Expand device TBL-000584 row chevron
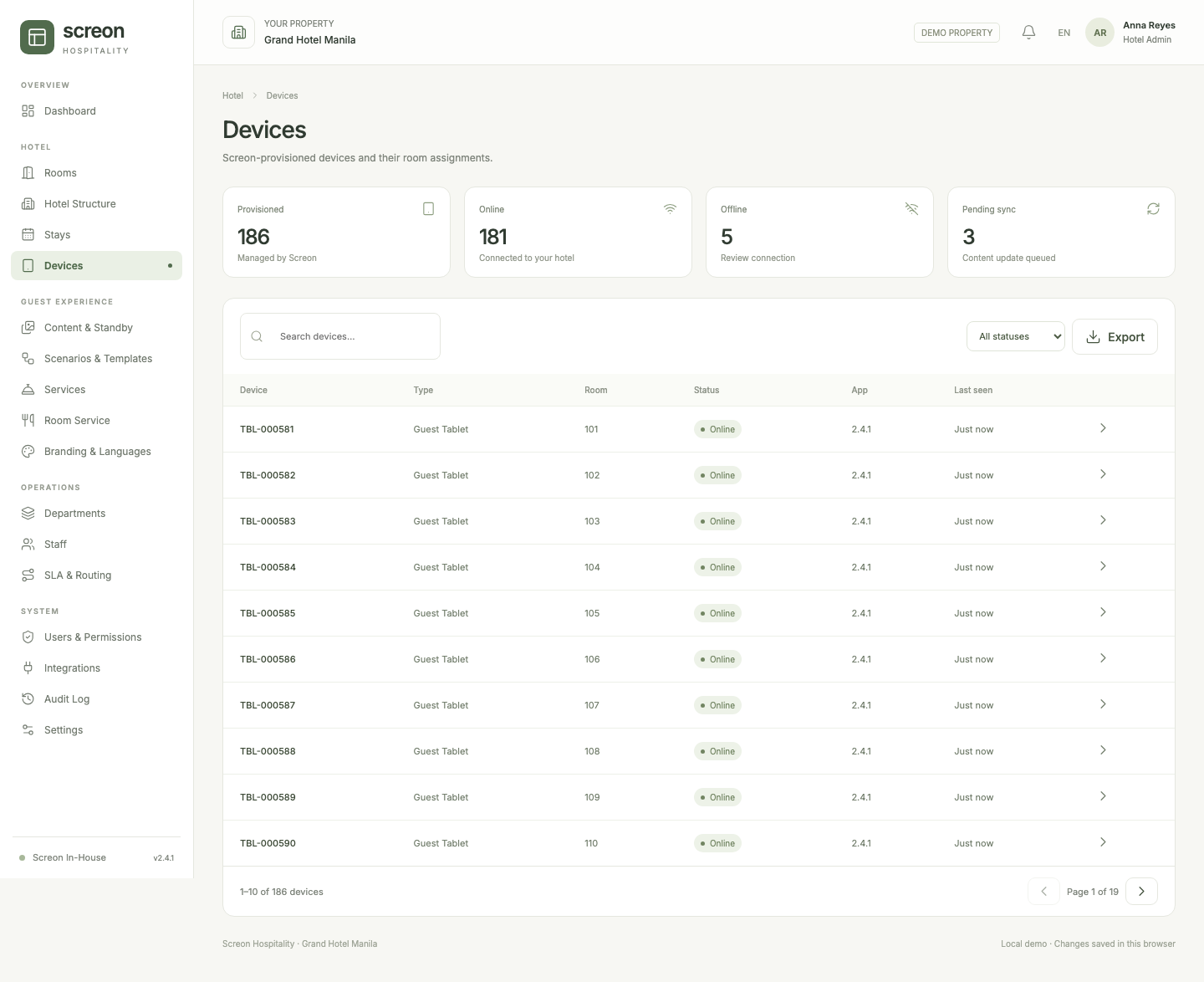This screenshot has width=1204, height=982. (x=1103, y=566)
